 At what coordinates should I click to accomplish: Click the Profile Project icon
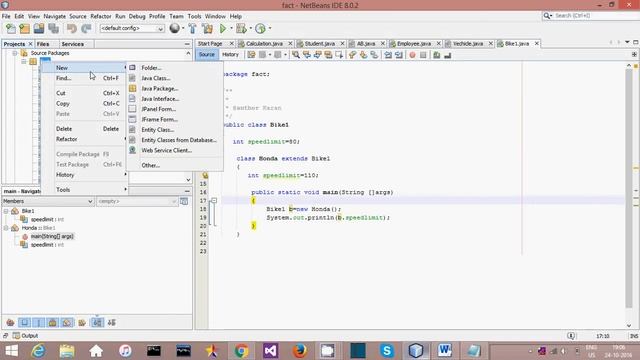(x=260, y=29)
